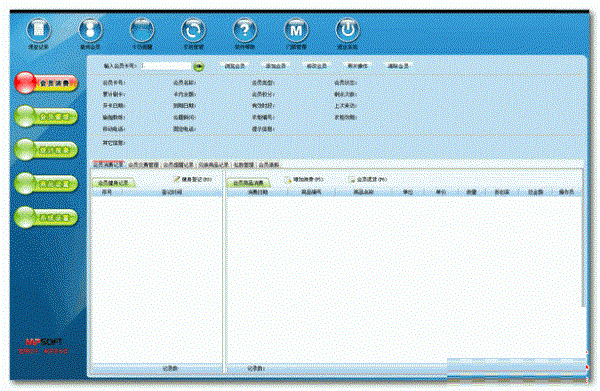Click the 增加消费 toolbar item
The width and height of the screenshot is (600, 391).
(x=304, y=179)
